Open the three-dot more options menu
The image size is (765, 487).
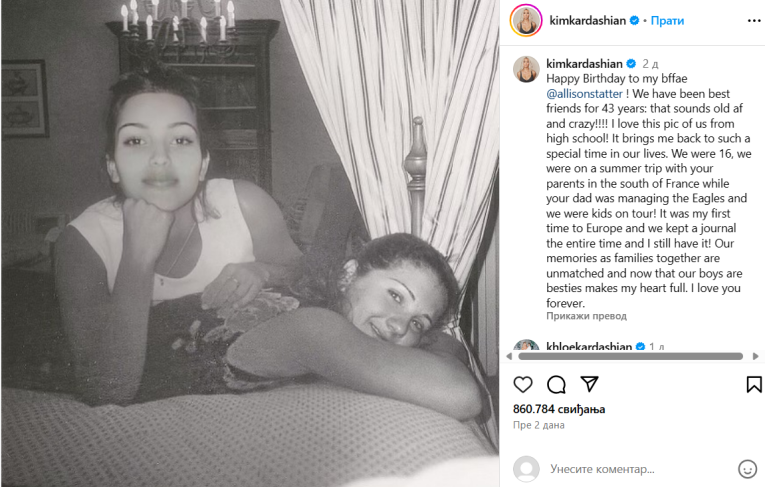pos(754,20)
